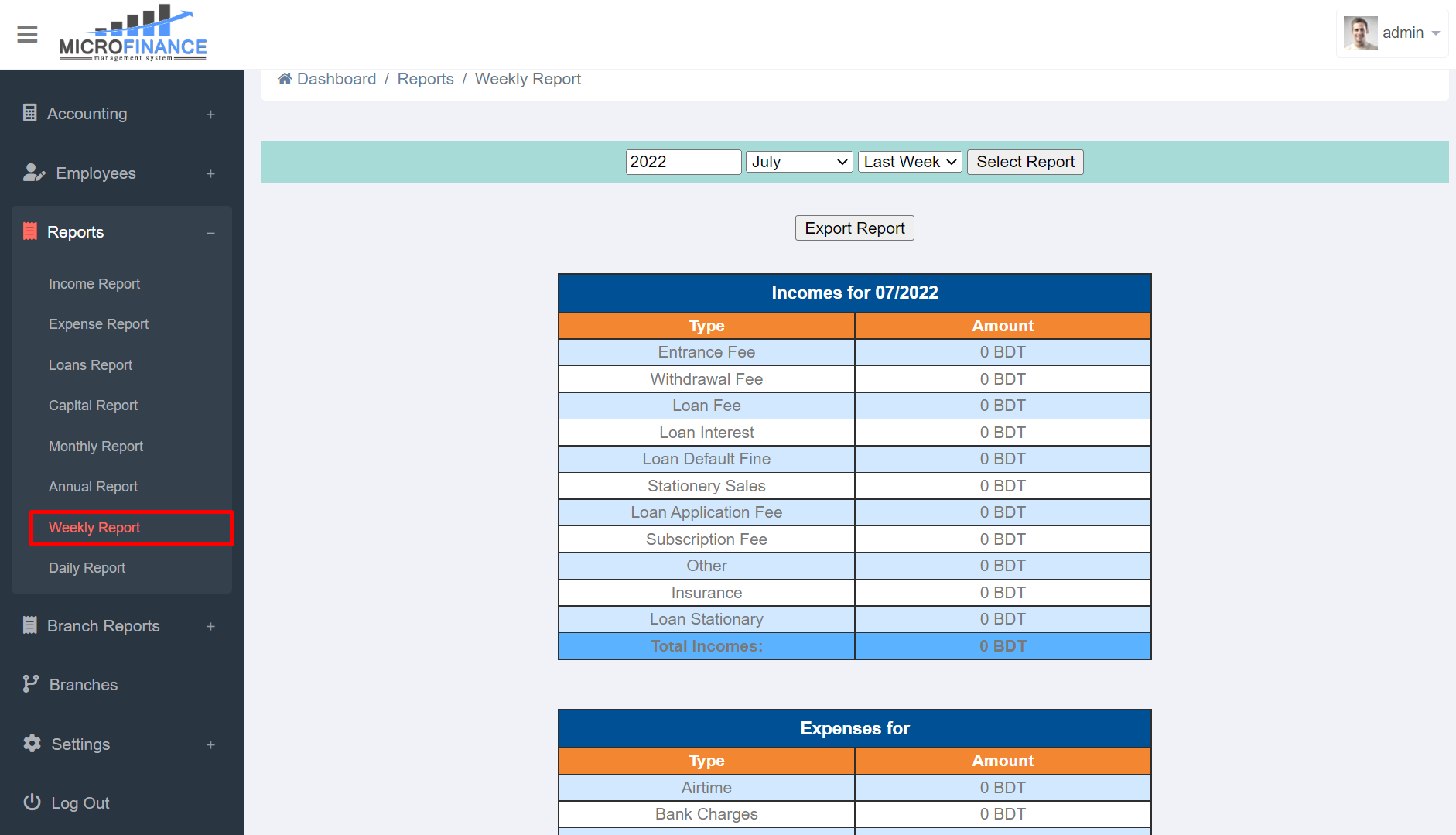Click the Employees menu label
Screen dimensions: 1456x835
tap(96, 173)
